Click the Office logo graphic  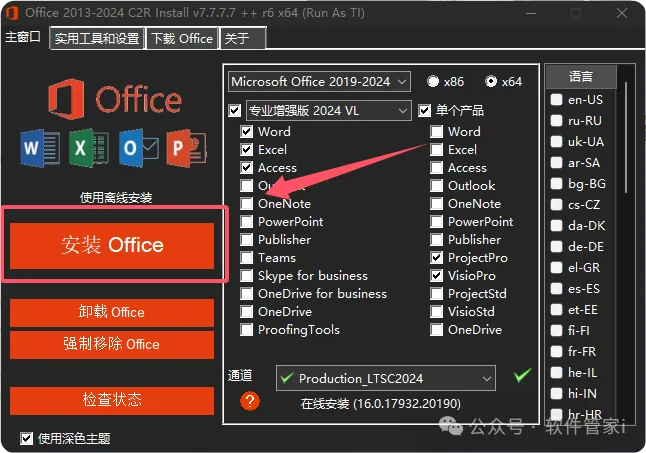coord(115,99)
